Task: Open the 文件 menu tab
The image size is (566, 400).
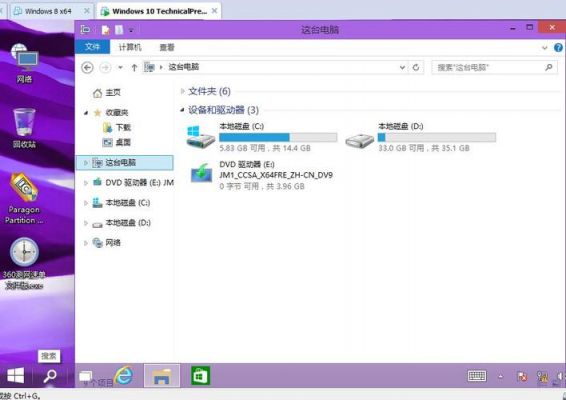Action: 92,47
